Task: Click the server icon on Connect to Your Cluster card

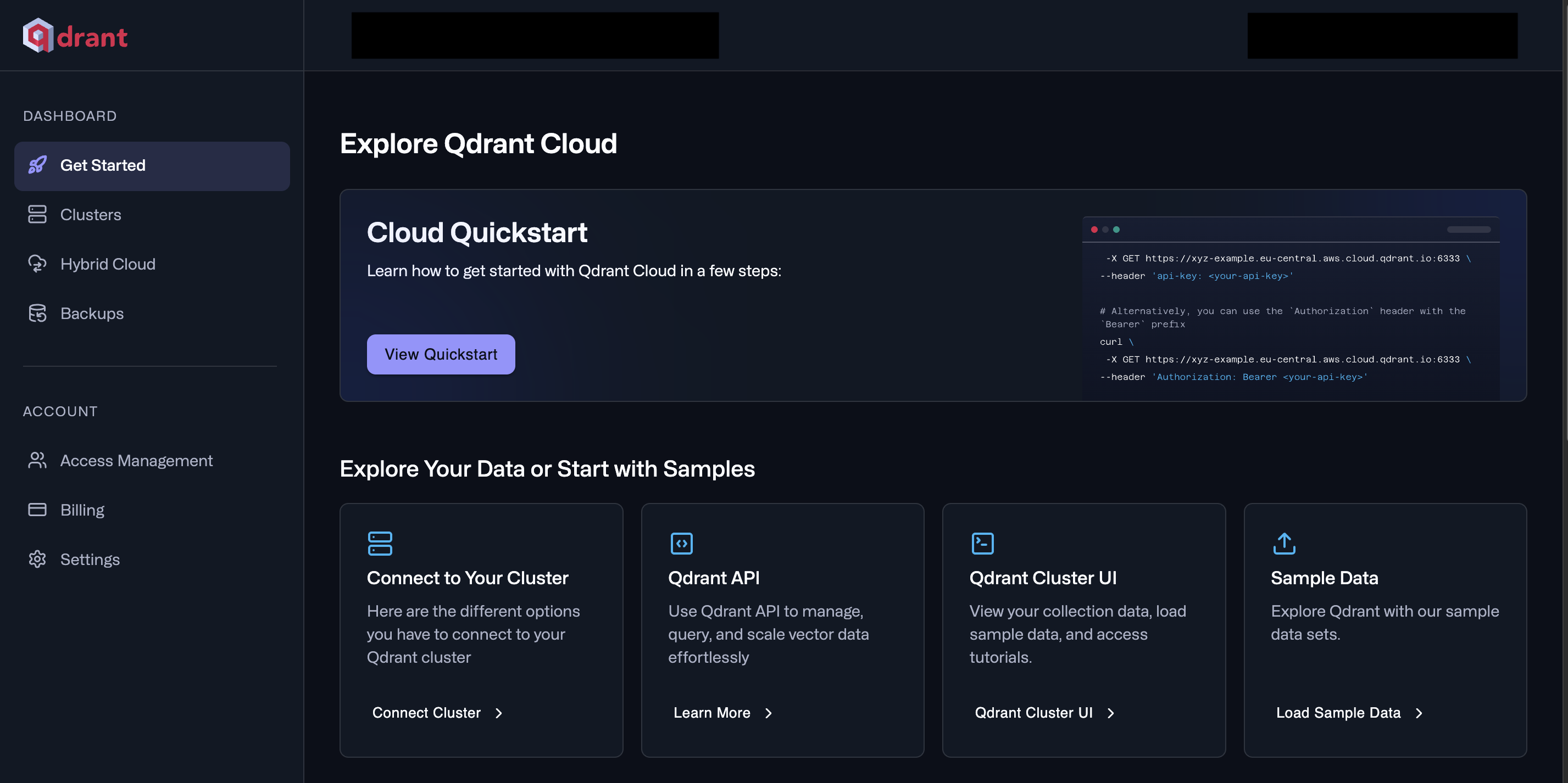Action: (x=380, y=543)
